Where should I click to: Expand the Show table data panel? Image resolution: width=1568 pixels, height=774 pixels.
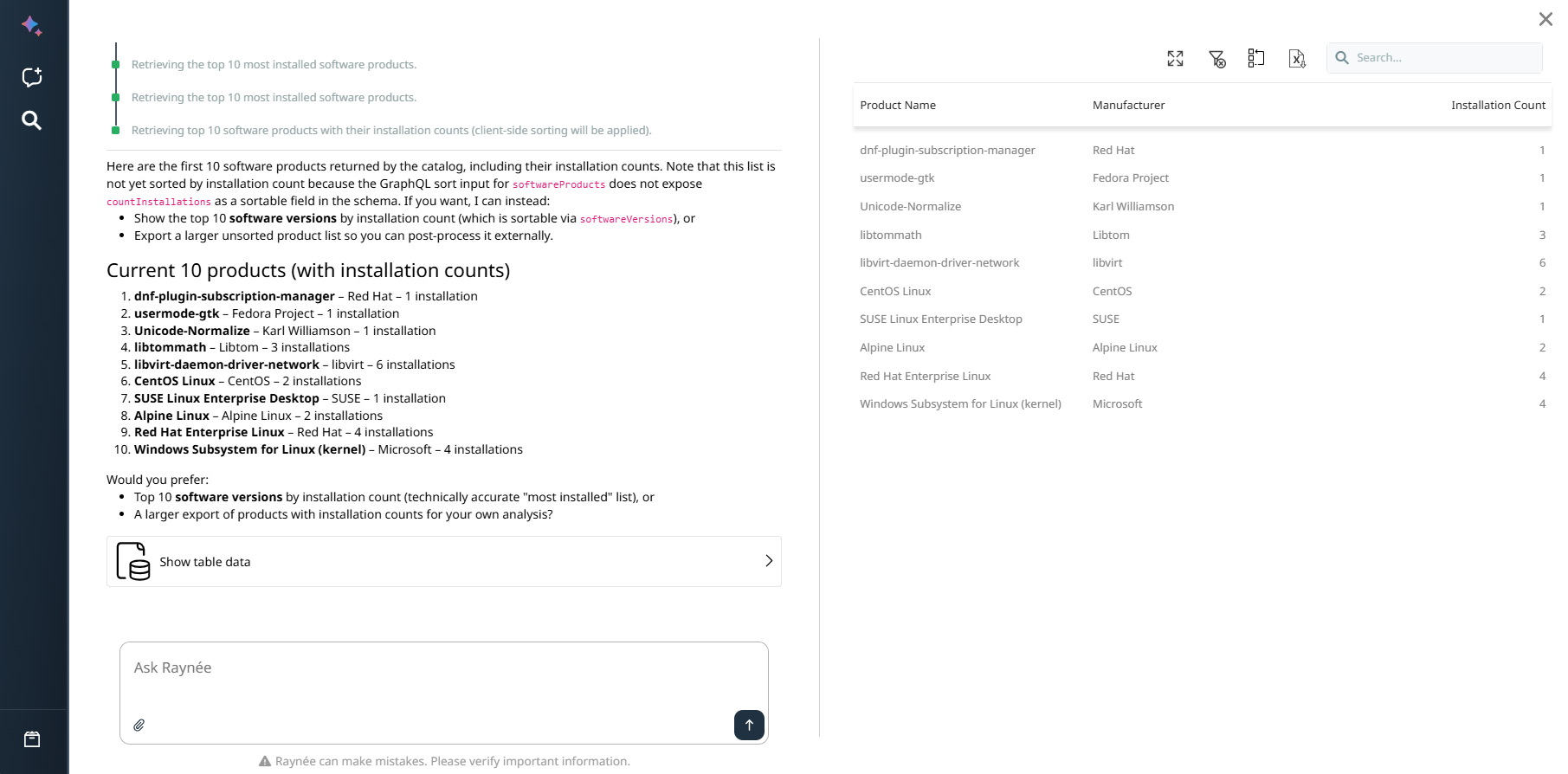coord(443,561)
